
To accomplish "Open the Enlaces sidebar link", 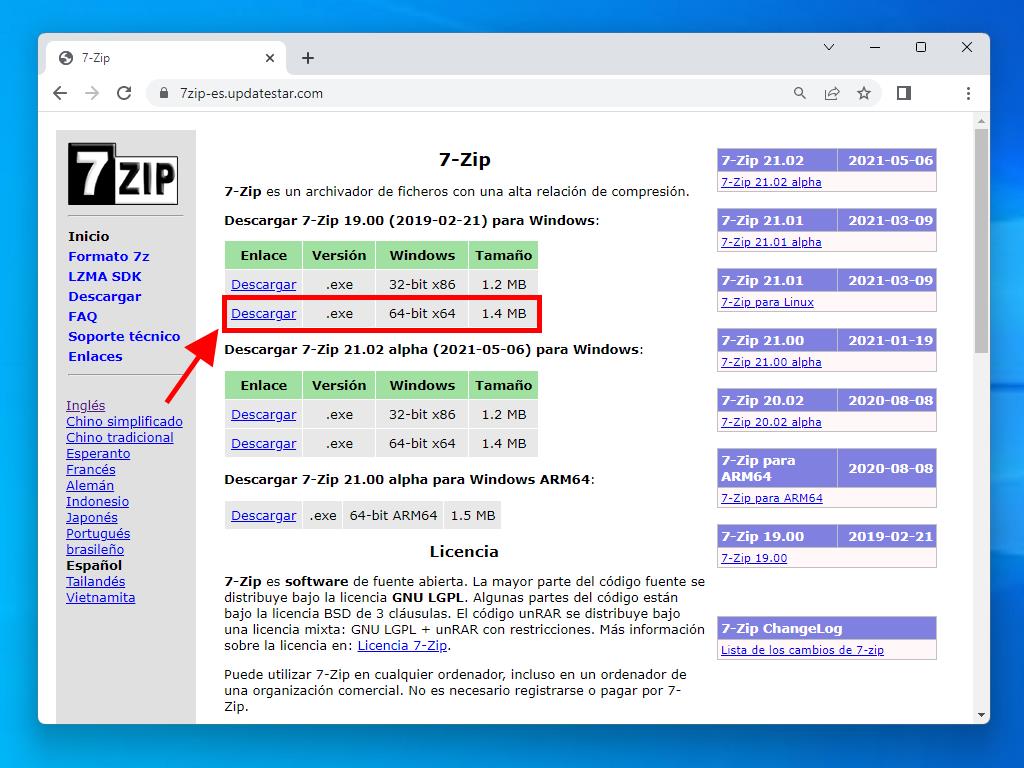I will [95, 357].
